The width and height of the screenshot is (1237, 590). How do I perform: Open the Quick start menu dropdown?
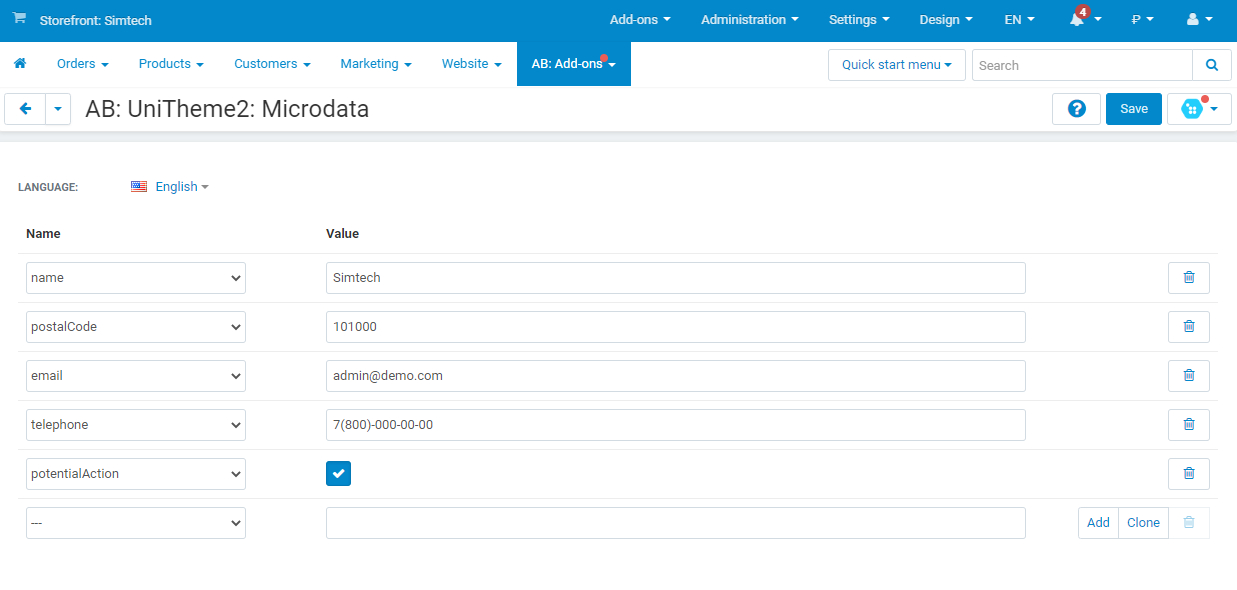point(896,65)
